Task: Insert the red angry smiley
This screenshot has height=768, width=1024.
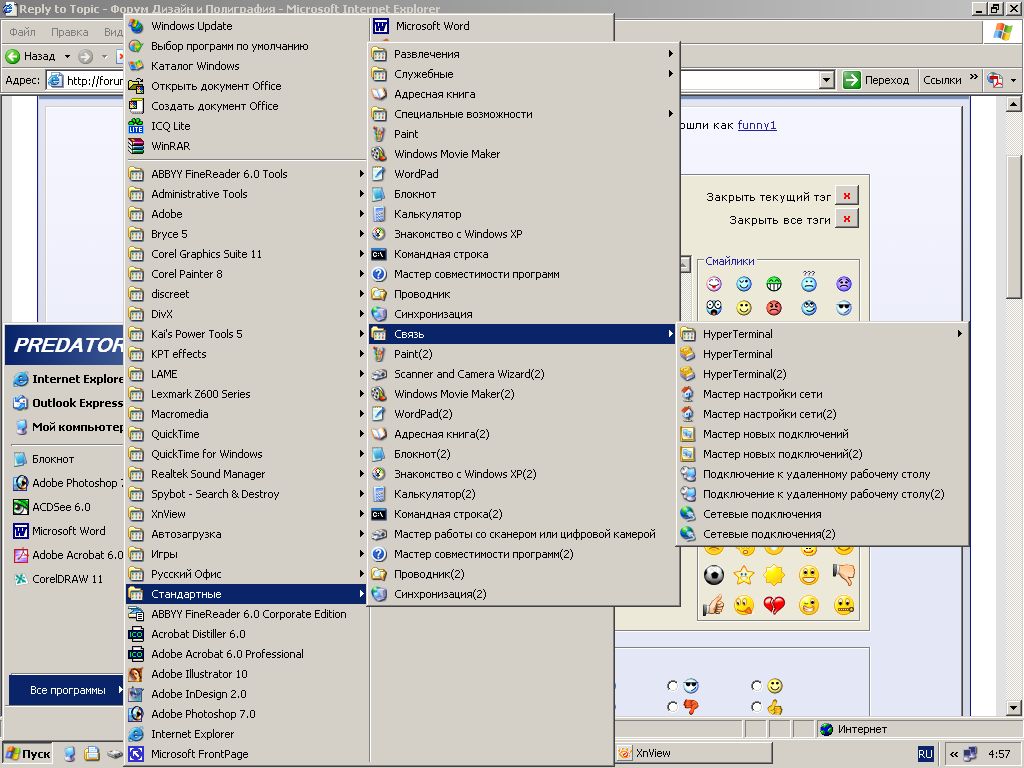Action: (x=774, y=308)
